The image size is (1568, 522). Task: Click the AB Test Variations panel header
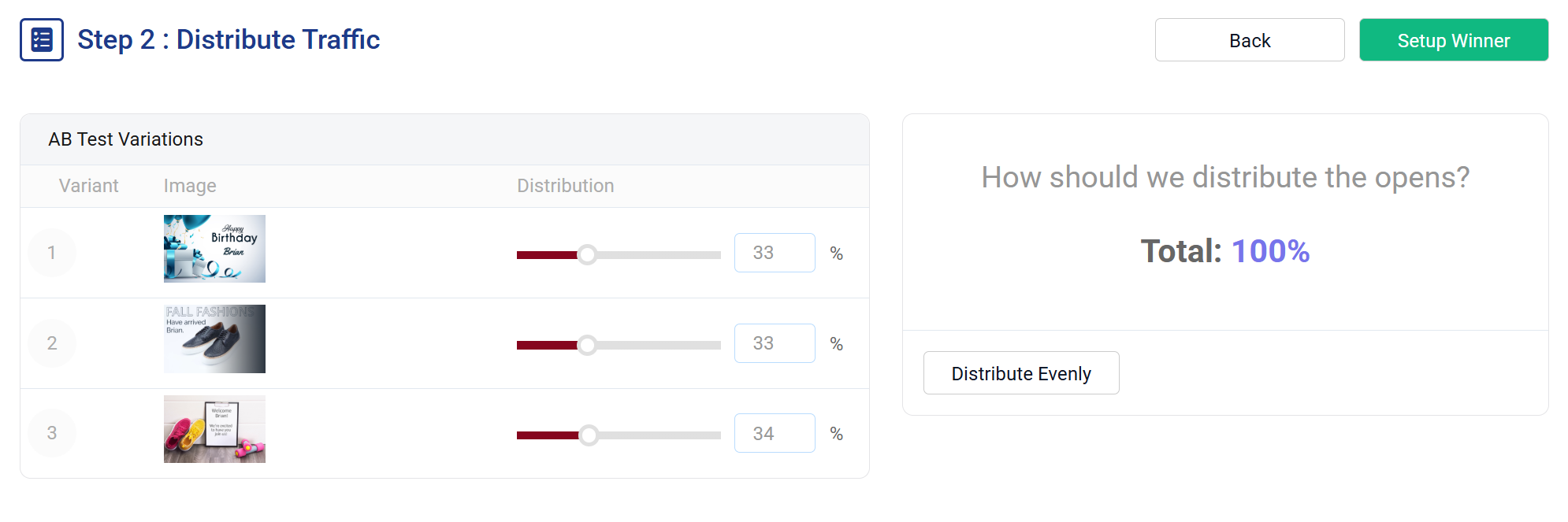pyautogui.click(x=126, y=139)
